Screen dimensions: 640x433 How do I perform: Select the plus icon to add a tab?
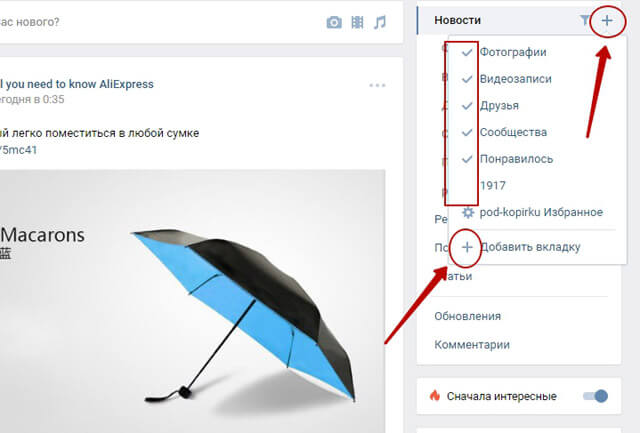click(x=467, y=247)
